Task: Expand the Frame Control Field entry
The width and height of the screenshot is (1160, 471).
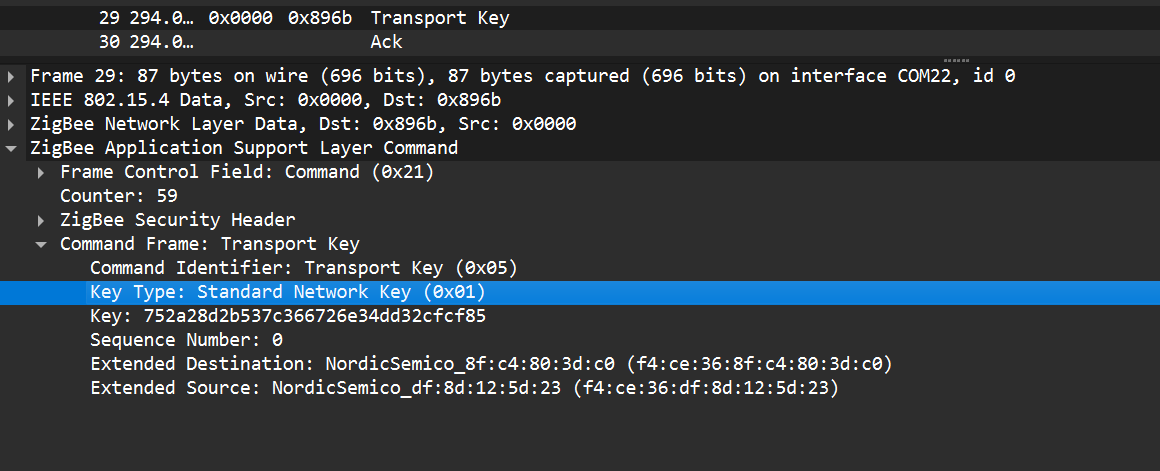Action: tap(41, 172)
